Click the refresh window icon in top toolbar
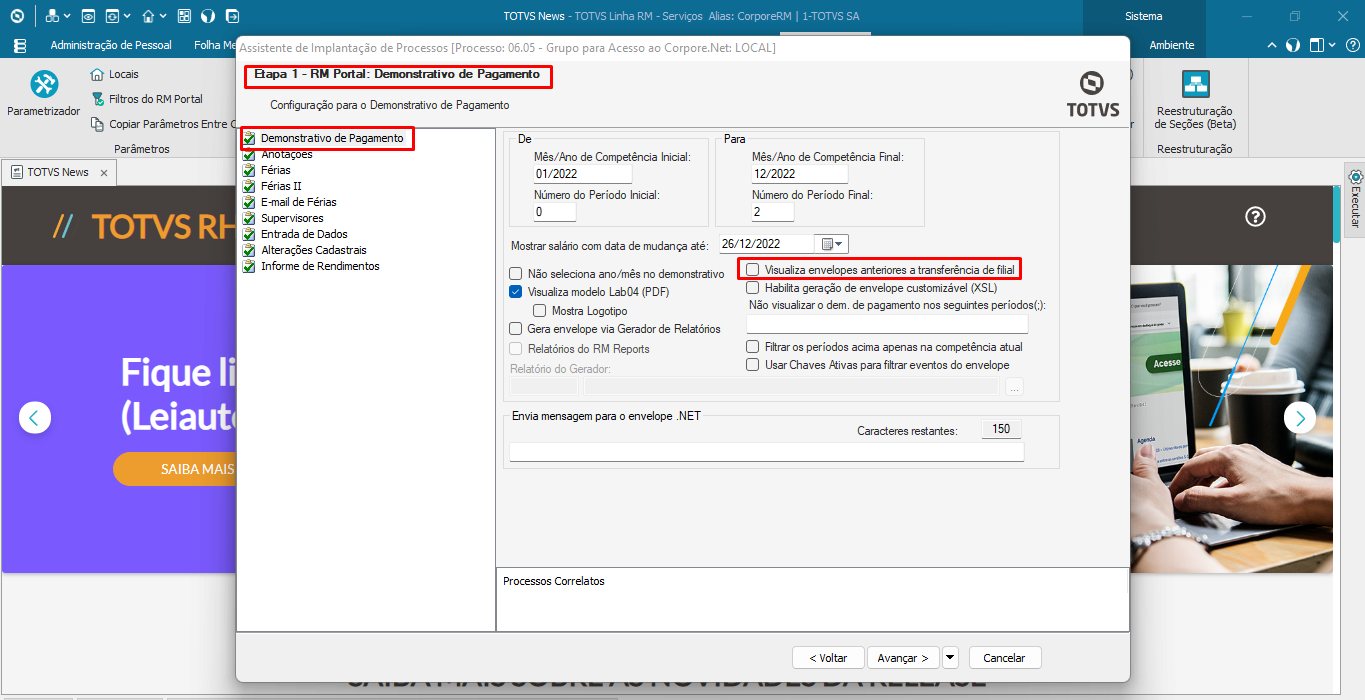 (113, 16)
